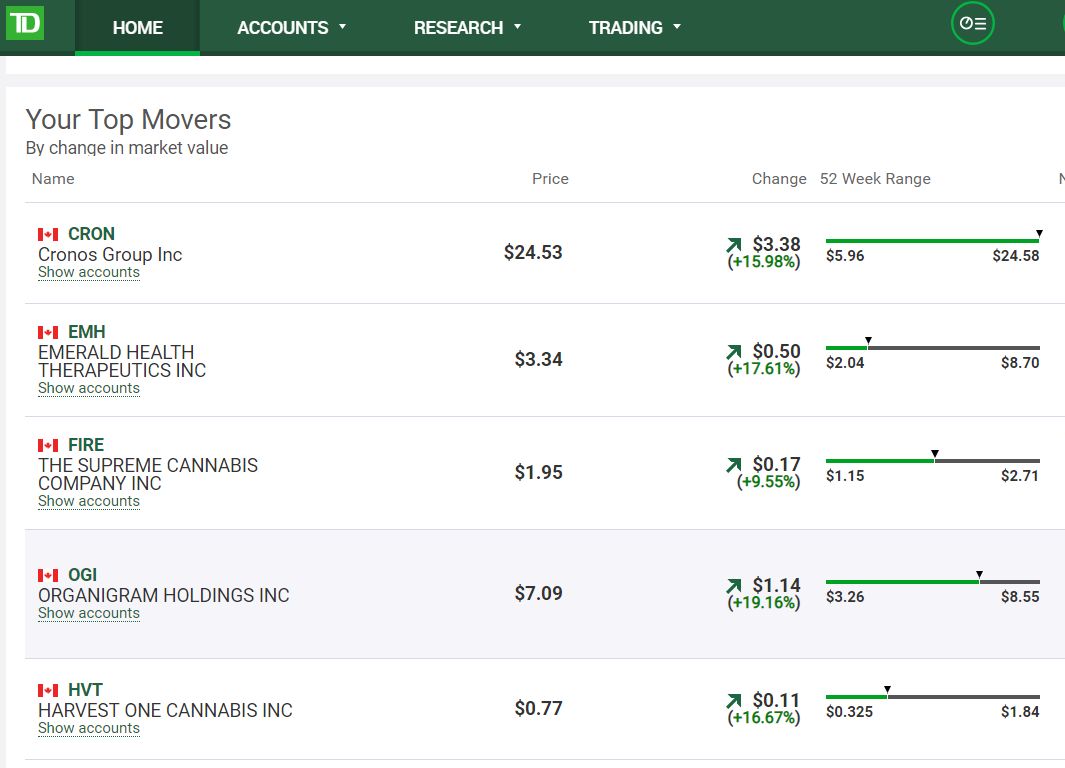
Task: Open the RESEARCH menu
Action: (467, 27)
